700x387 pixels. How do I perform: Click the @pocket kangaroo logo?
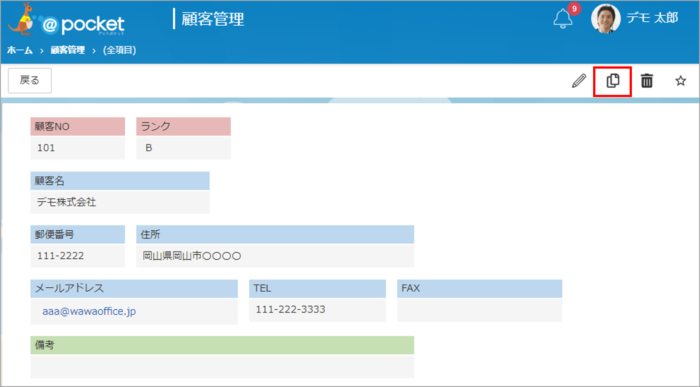[67, 19]
